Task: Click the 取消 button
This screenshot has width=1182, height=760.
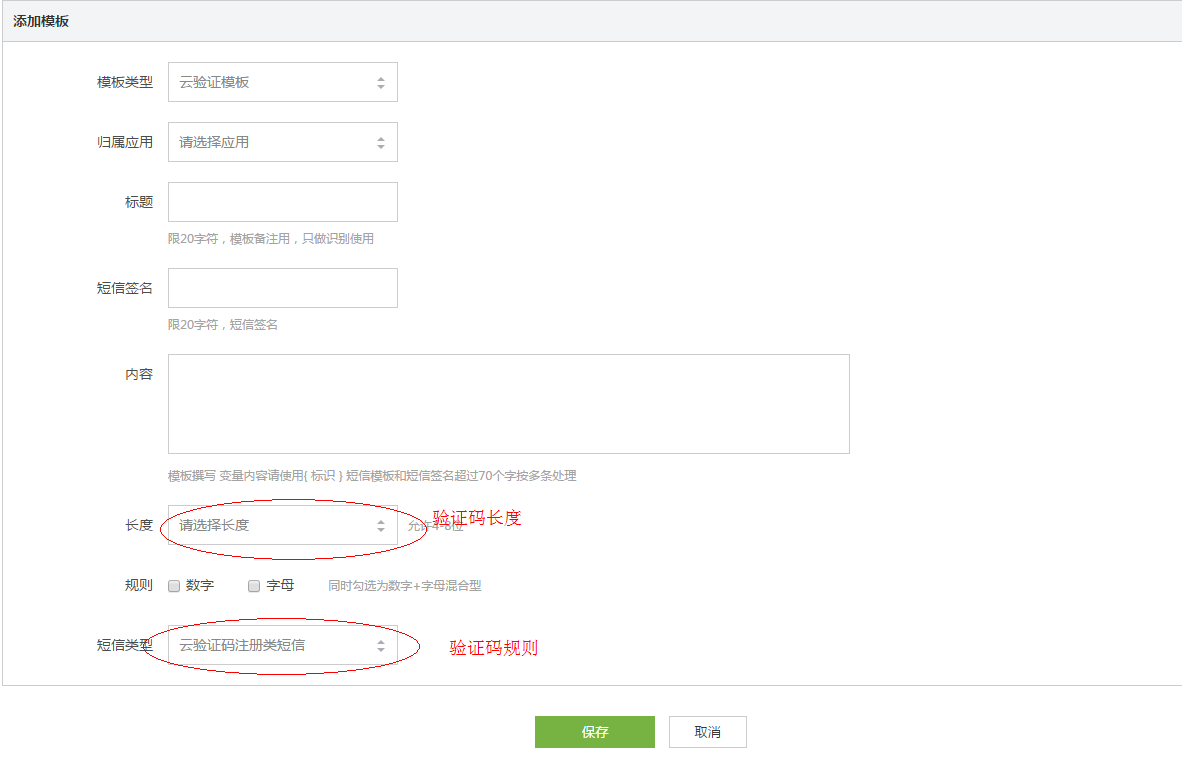Action: 707,732
